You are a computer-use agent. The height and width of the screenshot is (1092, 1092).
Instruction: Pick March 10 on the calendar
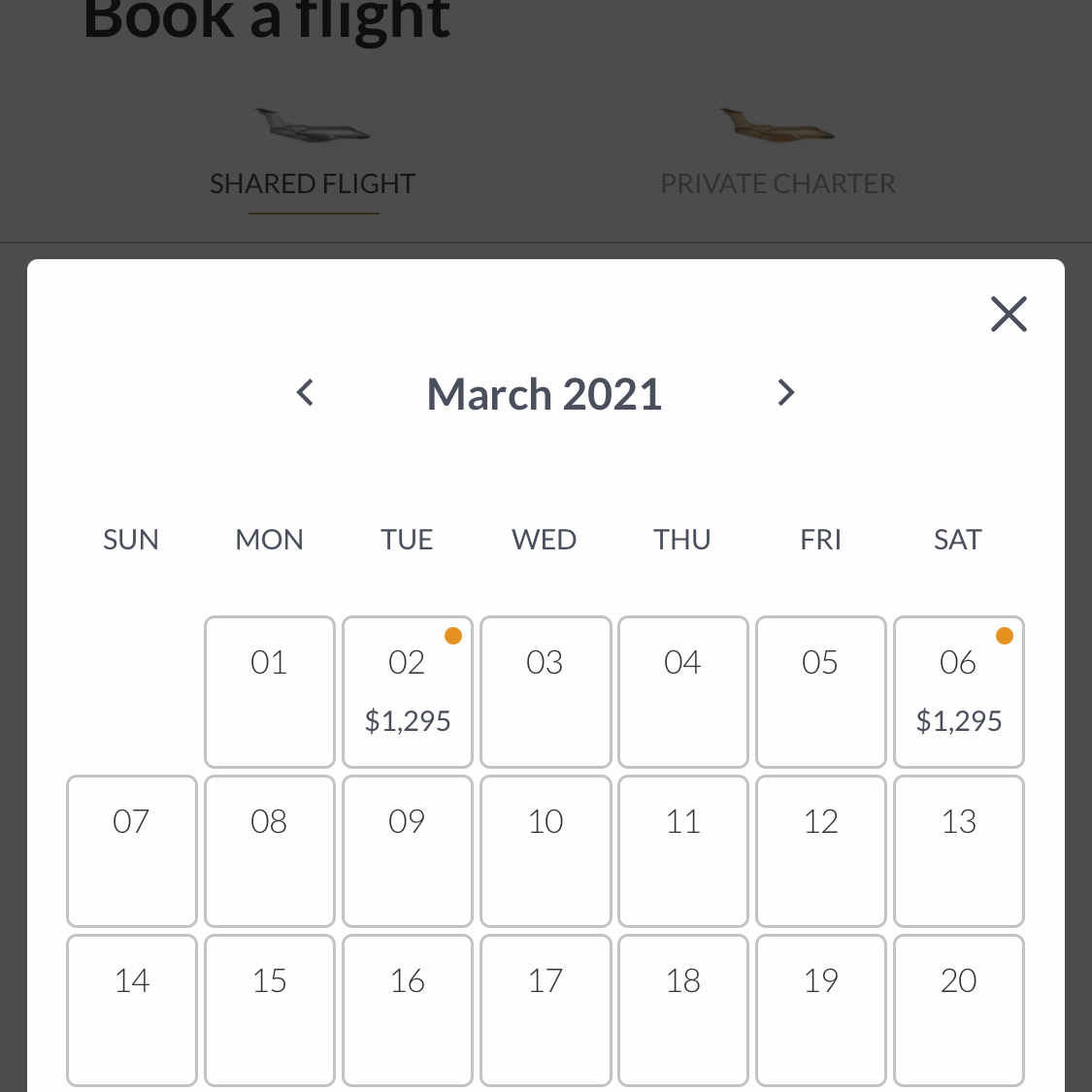[545, 849]
